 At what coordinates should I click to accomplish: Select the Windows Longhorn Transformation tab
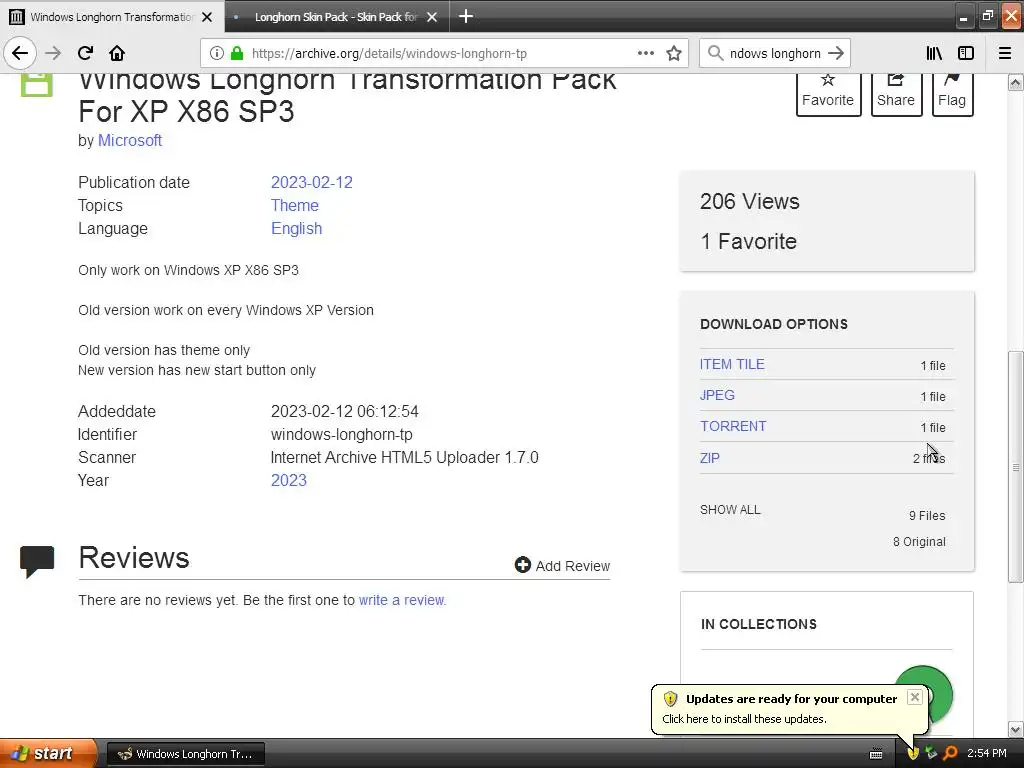[112, 17]
